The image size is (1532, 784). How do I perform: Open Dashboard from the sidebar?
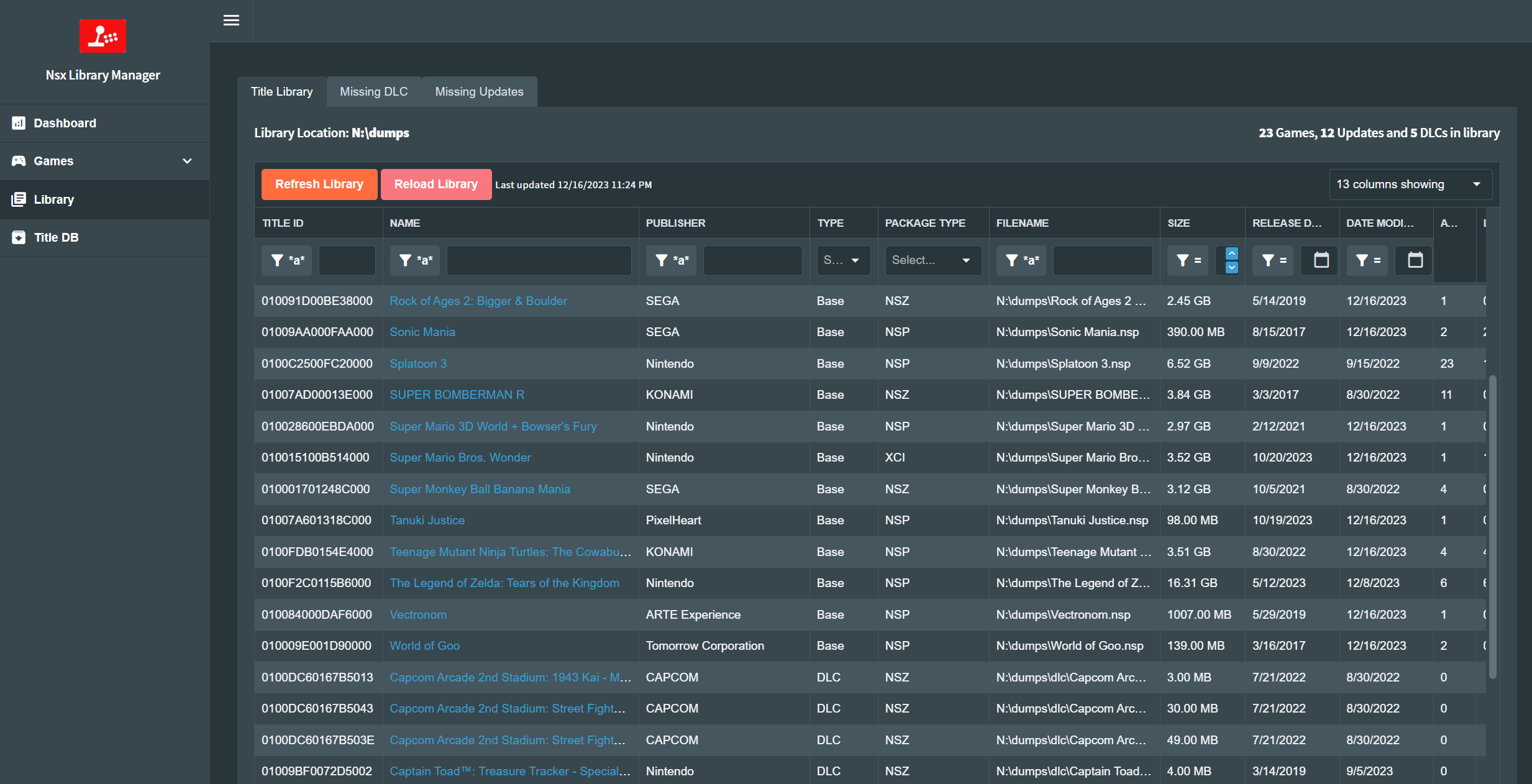[x=104, y=123]
